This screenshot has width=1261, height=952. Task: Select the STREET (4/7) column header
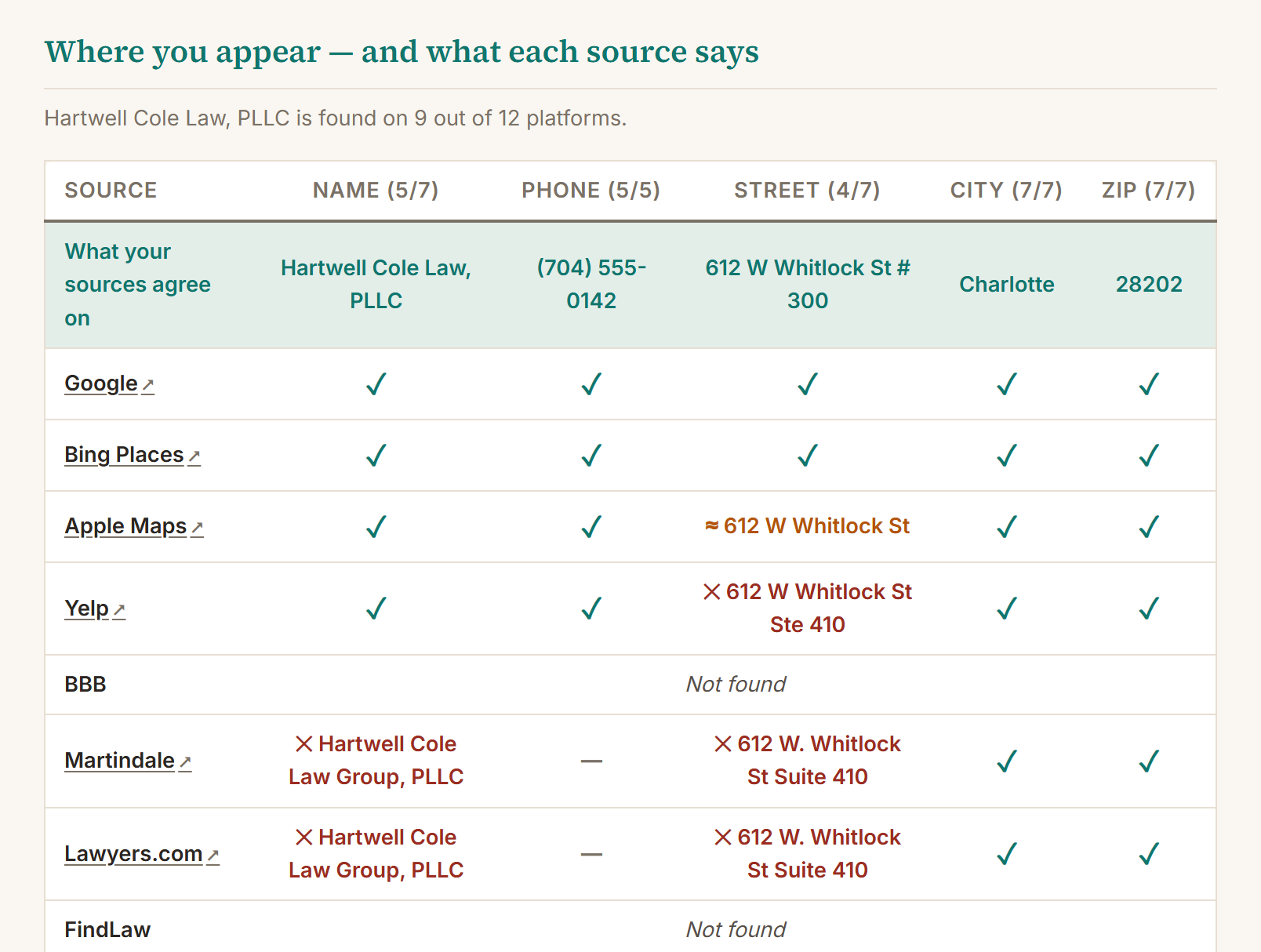click(x=807, y=191)
